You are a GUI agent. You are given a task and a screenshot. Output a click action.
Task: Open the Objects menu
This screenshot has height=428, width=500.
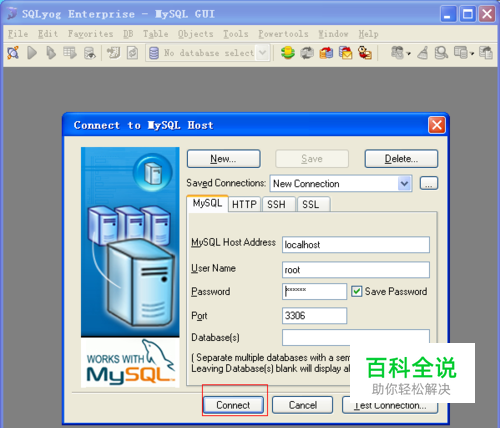pyautogui.click(x=195, y=34)
